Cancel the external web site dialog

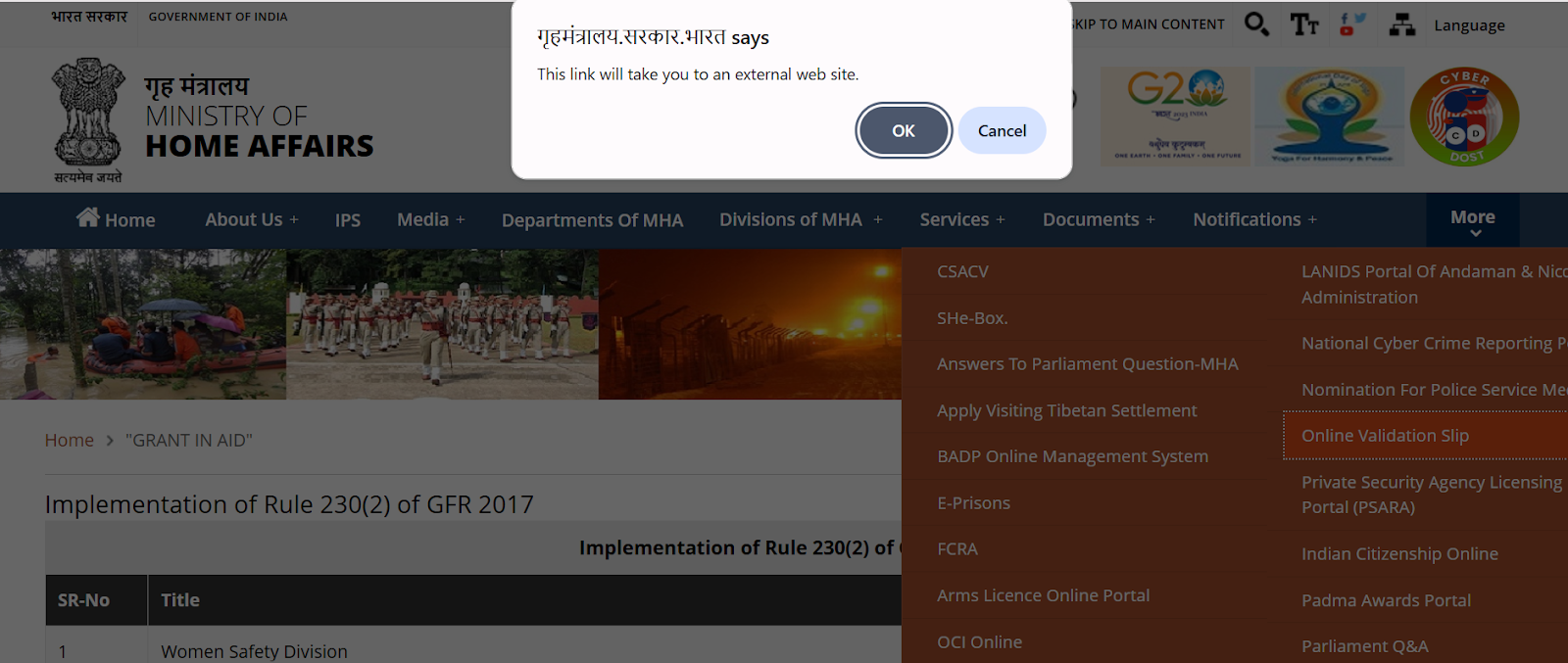(x=1002, y=130)
